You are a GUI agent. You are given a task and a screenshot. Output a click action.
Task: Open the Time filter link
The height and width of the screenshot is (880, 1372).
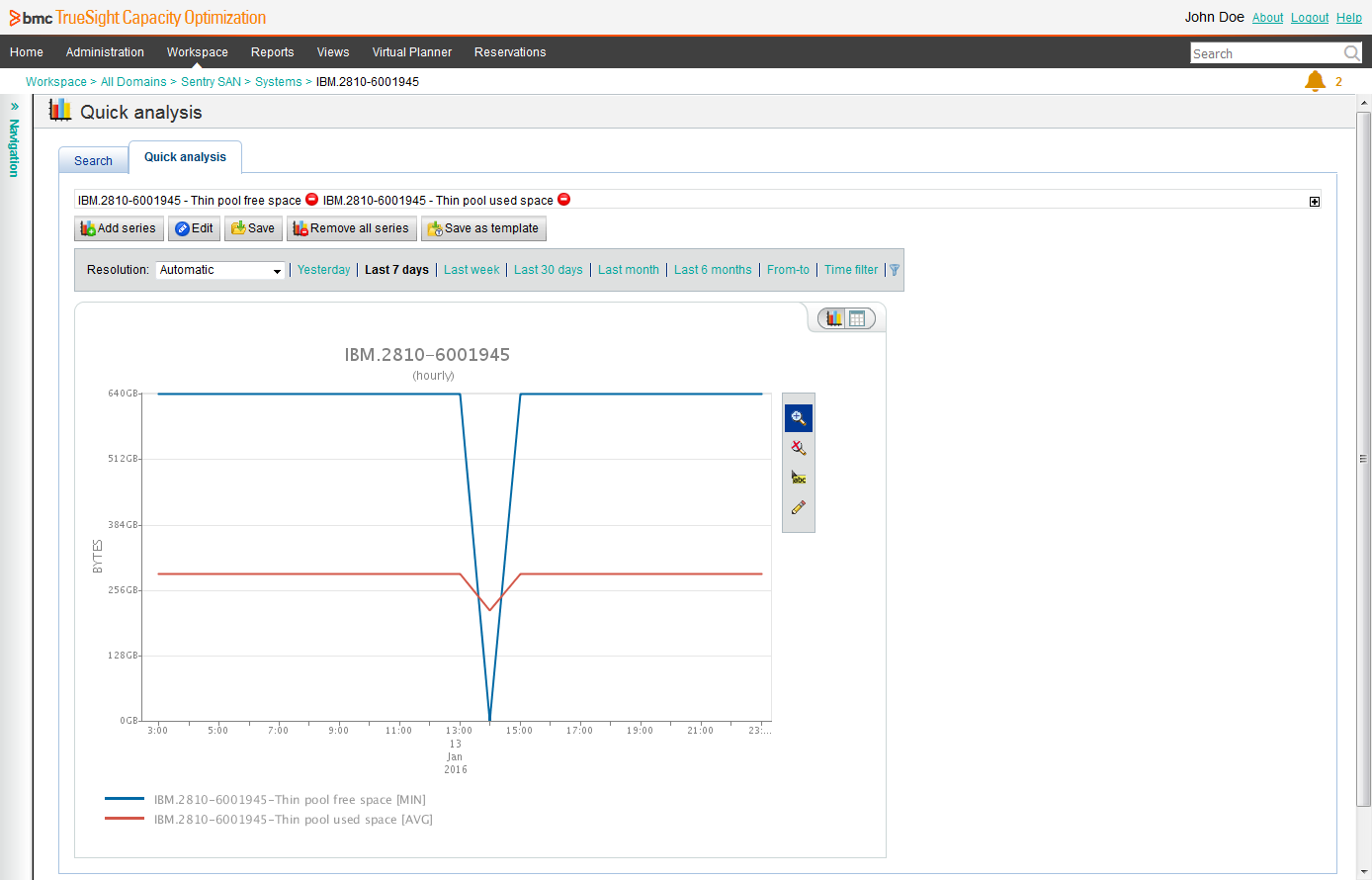[x=851, y=270]
